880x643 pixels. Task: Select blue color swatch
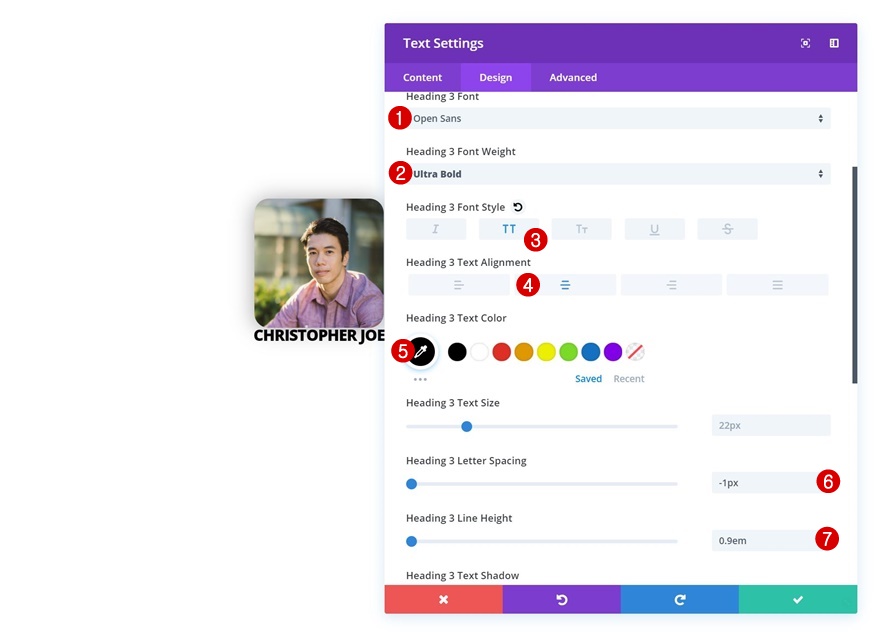click(x=590, y=352)
